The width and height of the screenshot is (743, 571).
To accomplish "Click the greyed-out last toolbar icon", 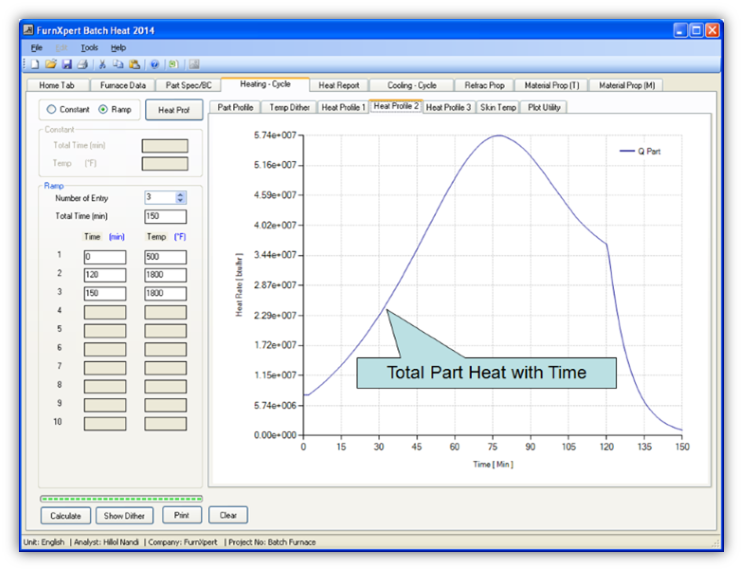I will tap(194, 64).
